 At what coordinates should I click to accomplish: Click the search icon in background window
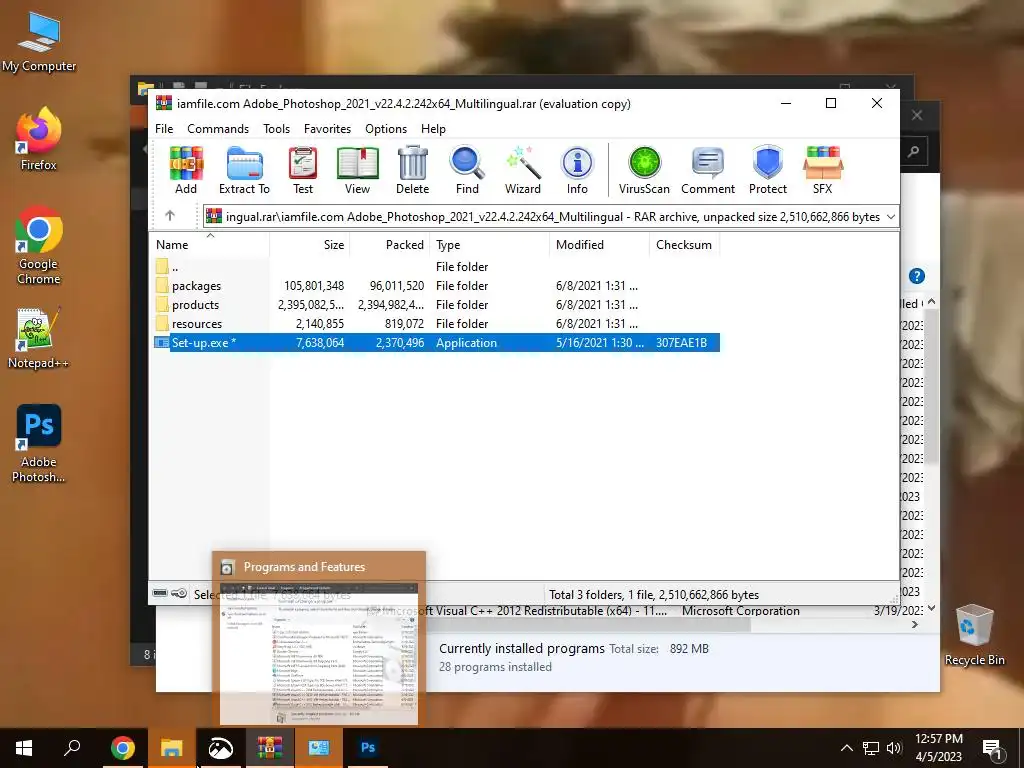914,152
